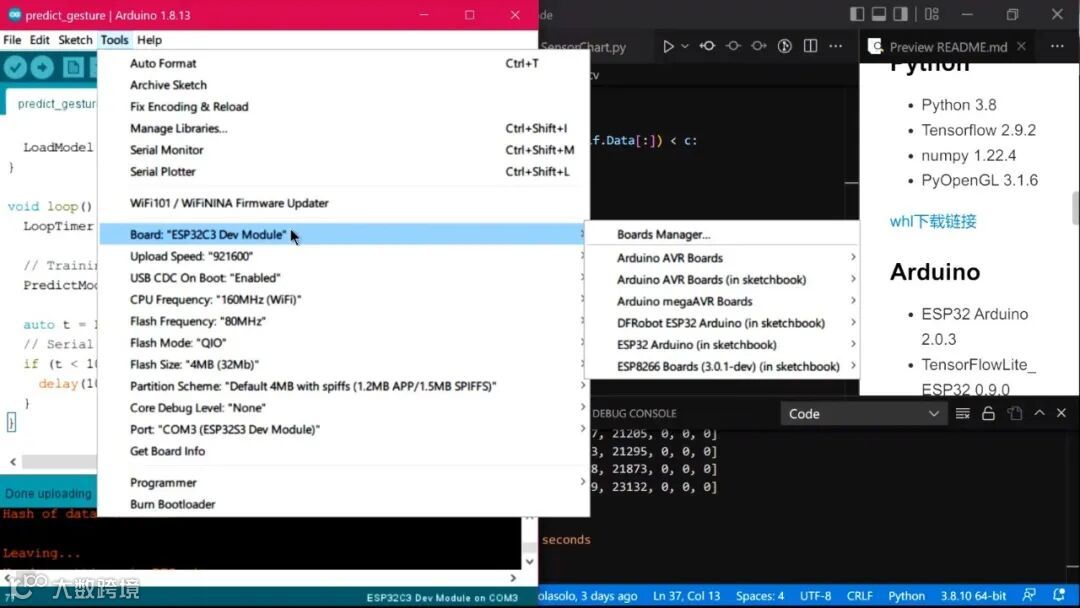Click the feedback icon in status bar
Image resolution: width=1080 pixels, height=608 pixels.
tap(1029, 595)
